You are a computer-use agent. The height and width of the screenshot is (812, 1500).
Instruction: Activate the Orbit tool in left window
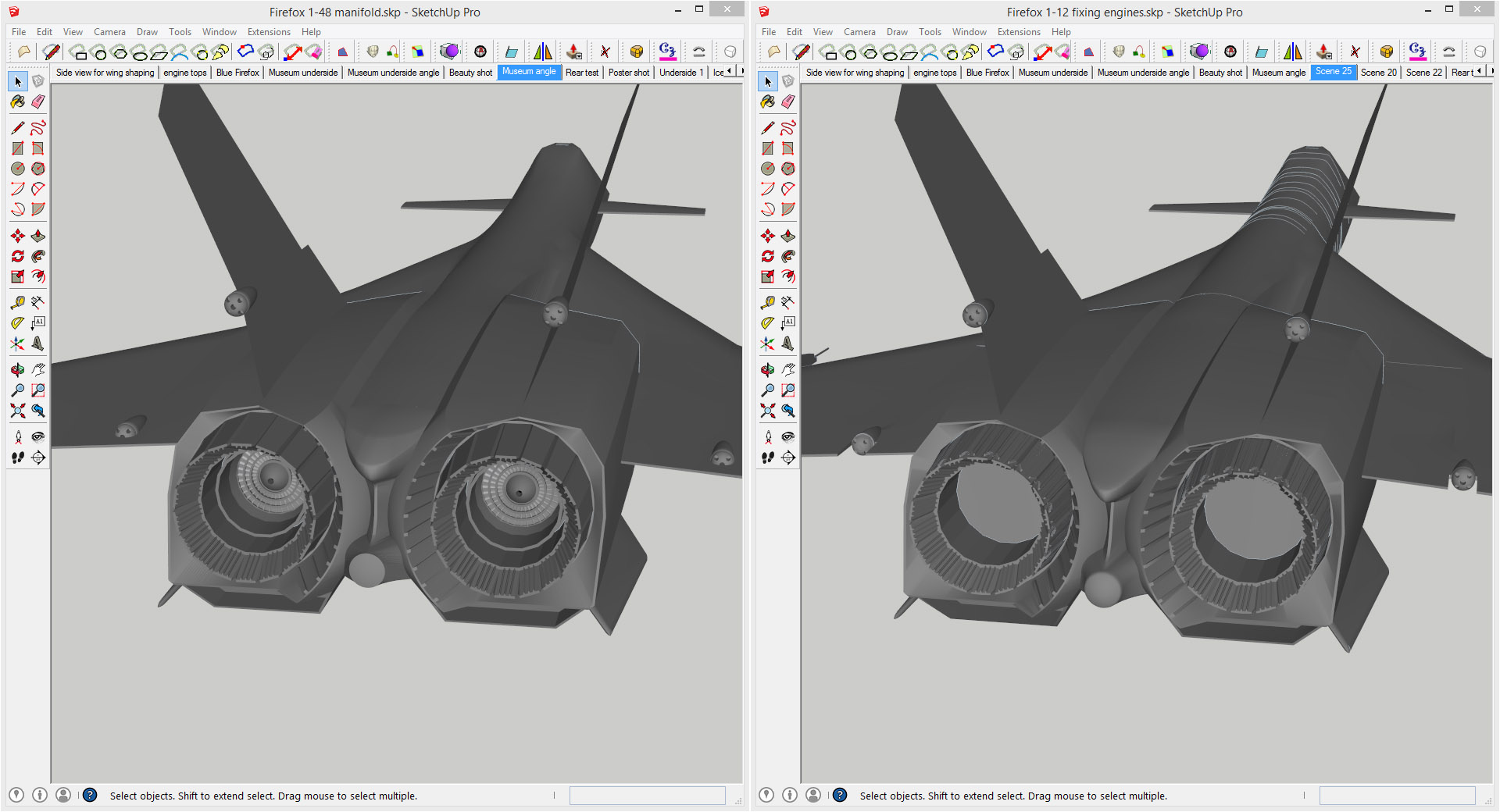(18, 369)
